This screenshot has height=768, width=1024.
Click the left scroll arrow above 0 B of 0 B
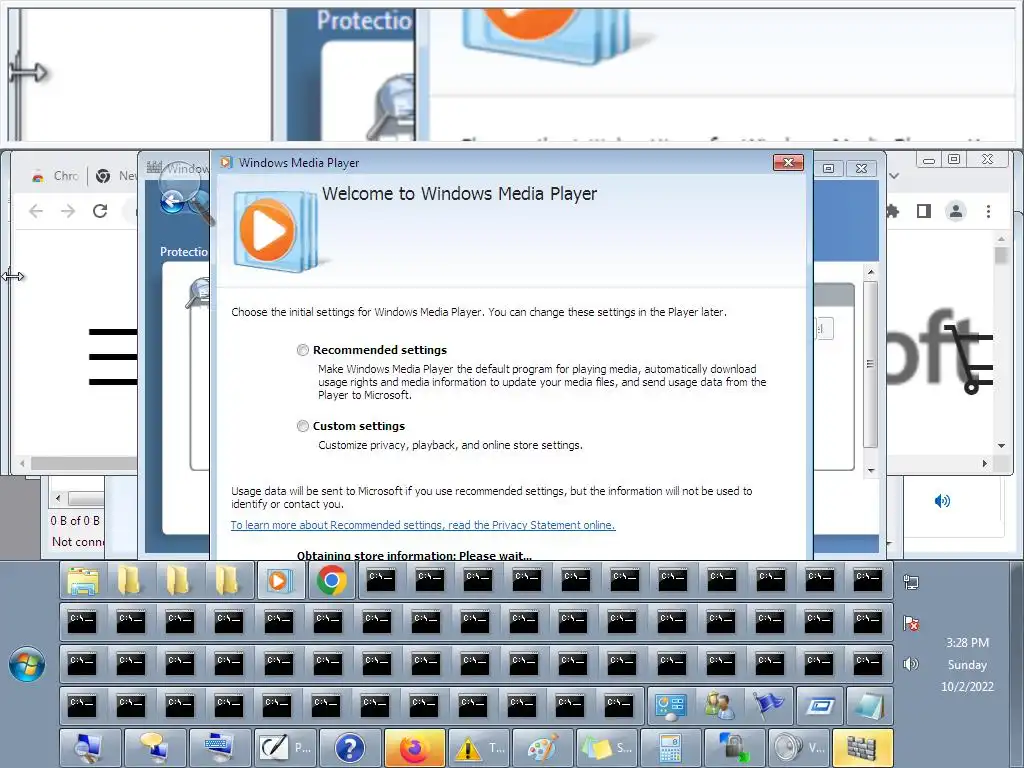point(58,498)
